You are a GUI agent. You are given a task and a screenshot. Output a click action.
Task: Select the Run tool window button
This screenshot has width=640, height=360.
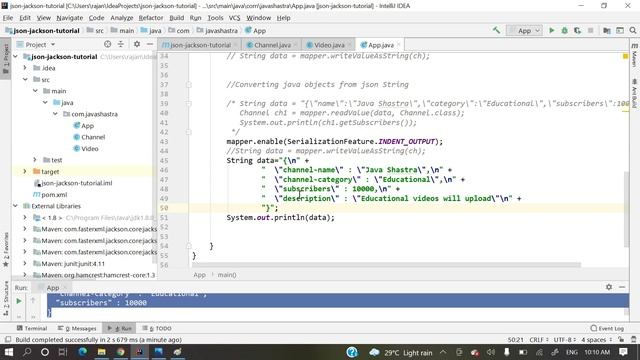point(120,328)
